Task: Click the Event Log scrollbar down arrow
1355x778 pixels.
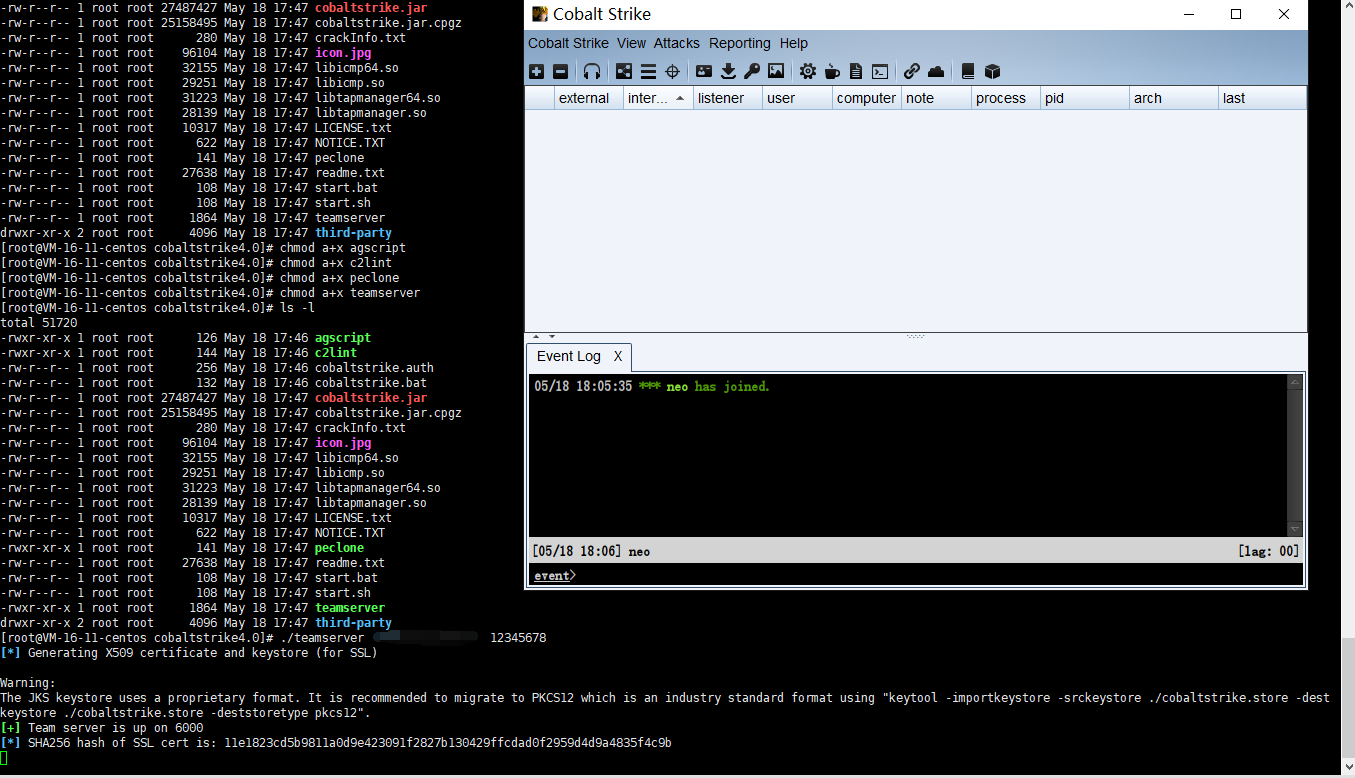Action: [x=1295, y=529]
